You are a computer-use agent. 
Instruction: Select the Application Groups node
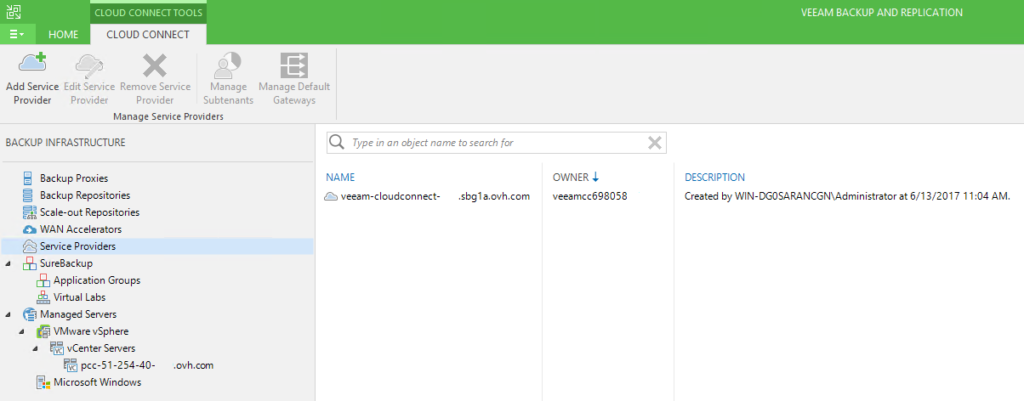tap(97, 280)
